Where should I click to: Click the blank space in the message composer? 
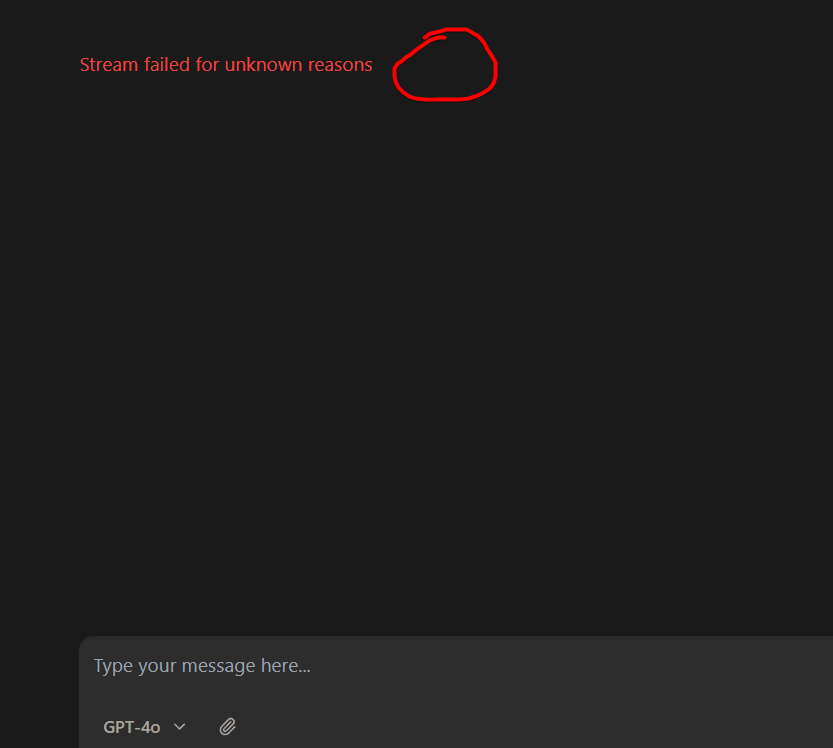pyautogui.click(x=531, y=691)
